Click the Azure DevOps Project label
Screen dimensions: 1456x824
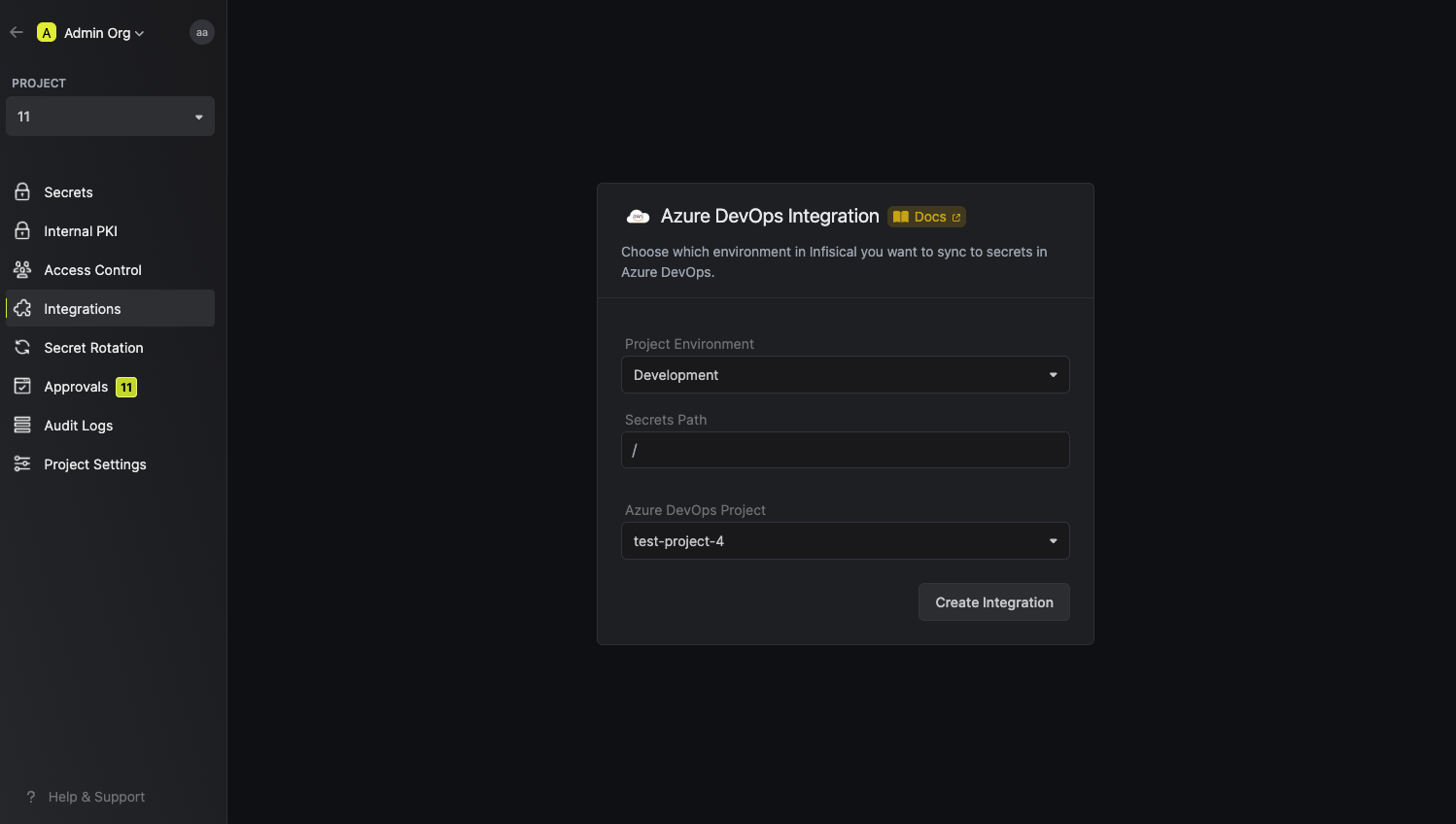(x=695, y=510)
